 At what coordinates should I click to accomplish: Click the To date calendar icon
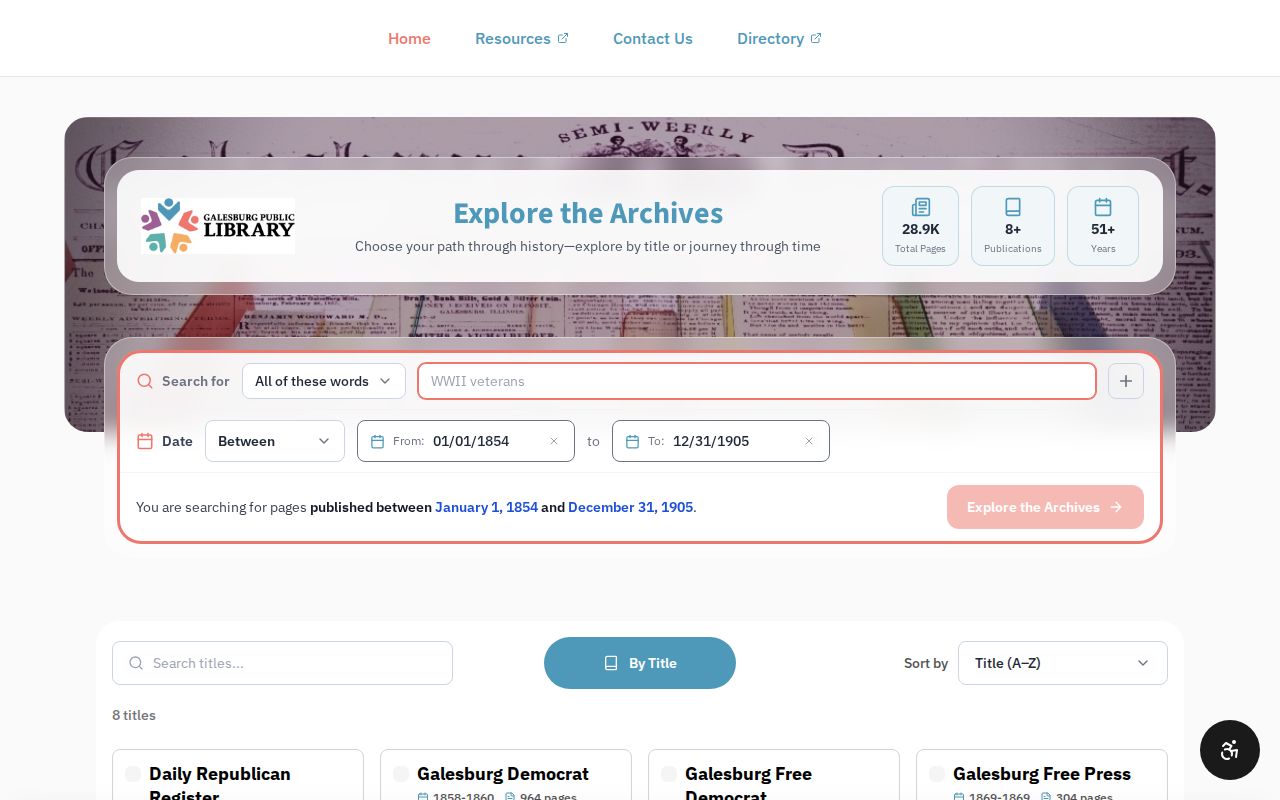(632, 441)
